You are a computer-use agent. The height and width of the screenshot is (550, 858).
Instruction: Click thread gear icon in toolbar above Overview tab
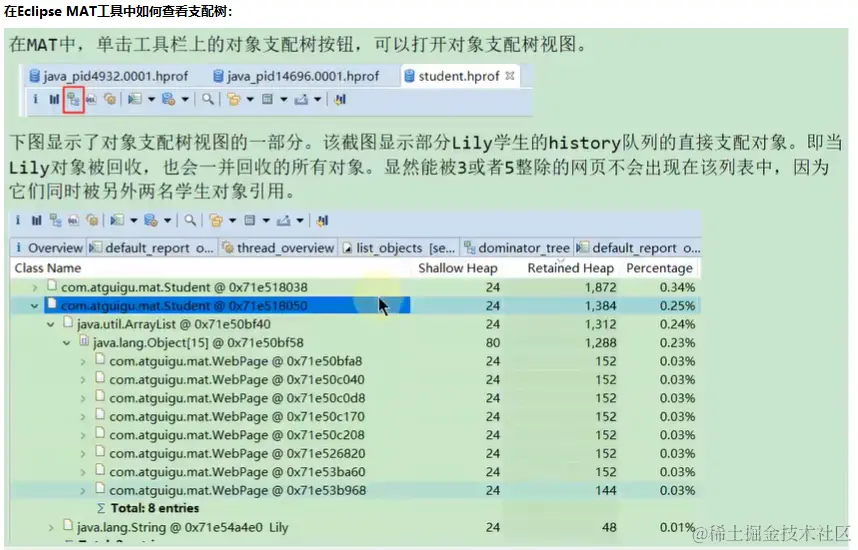[x=92, y=221]
